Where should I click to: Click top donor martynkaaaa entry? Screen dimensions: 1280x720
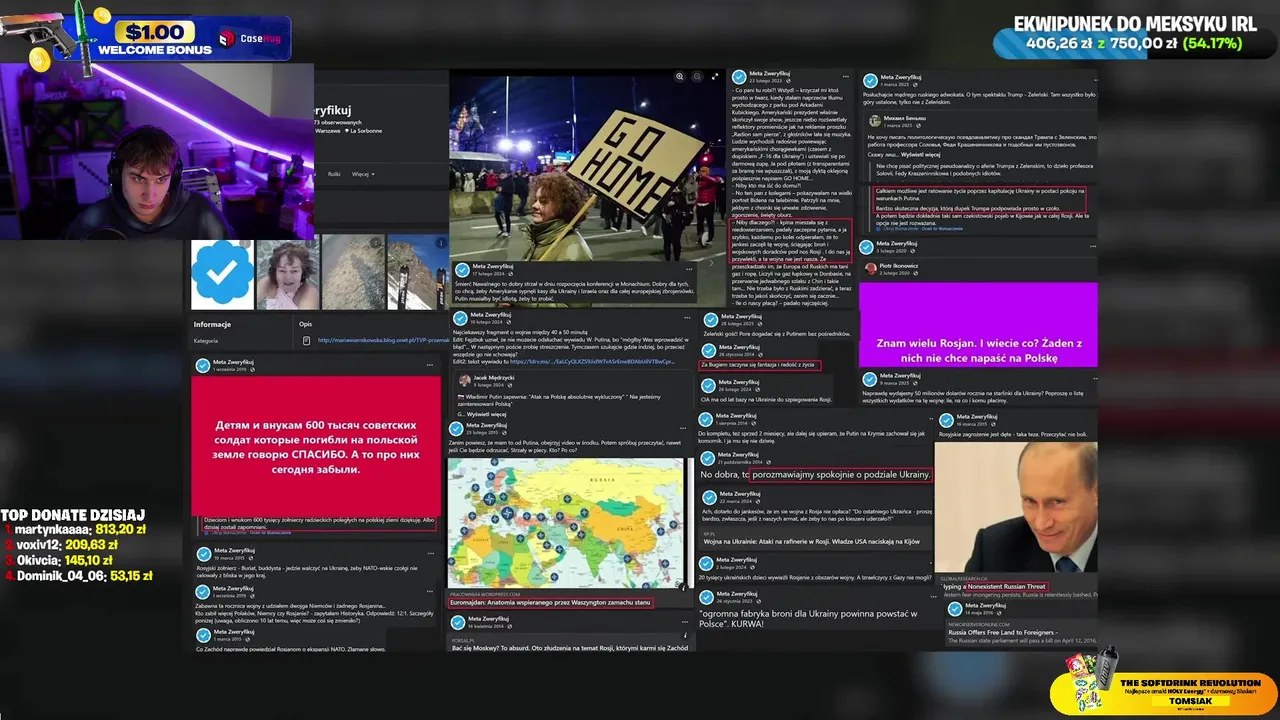(x=76, y=530)
